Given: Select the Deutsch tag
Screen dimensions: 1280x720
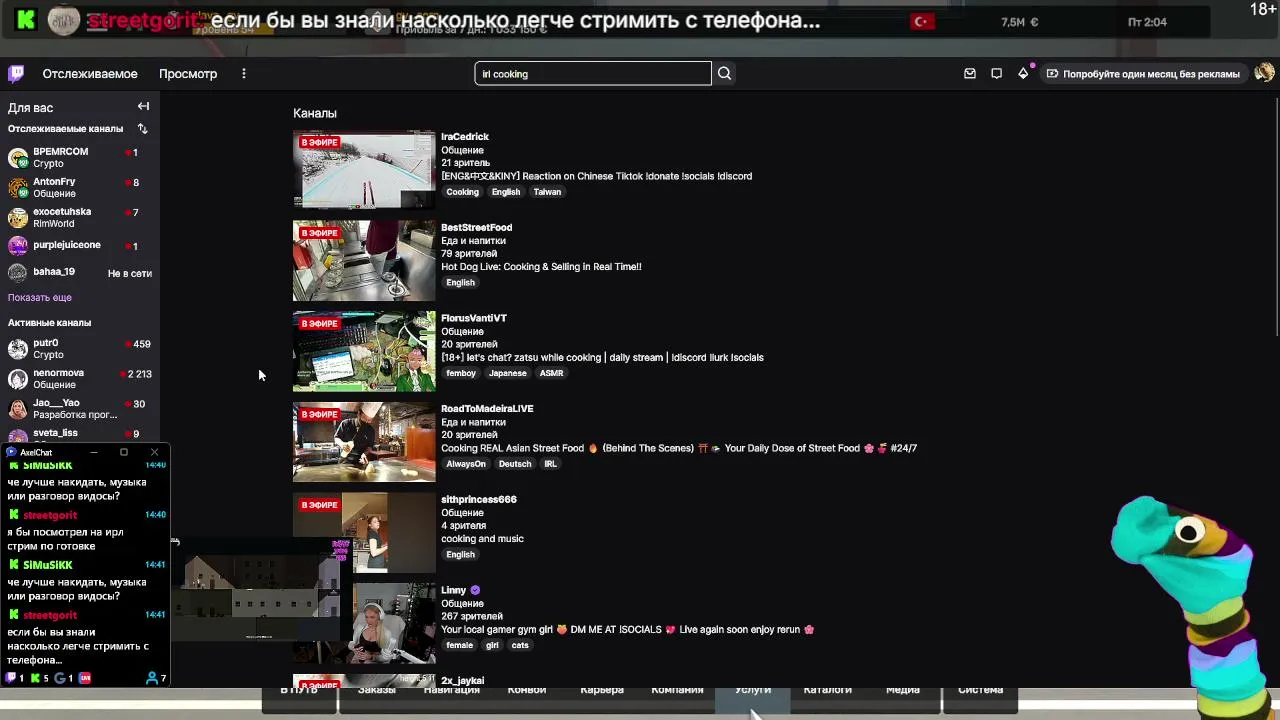Looking at the screenshot, I should [515, 464].
